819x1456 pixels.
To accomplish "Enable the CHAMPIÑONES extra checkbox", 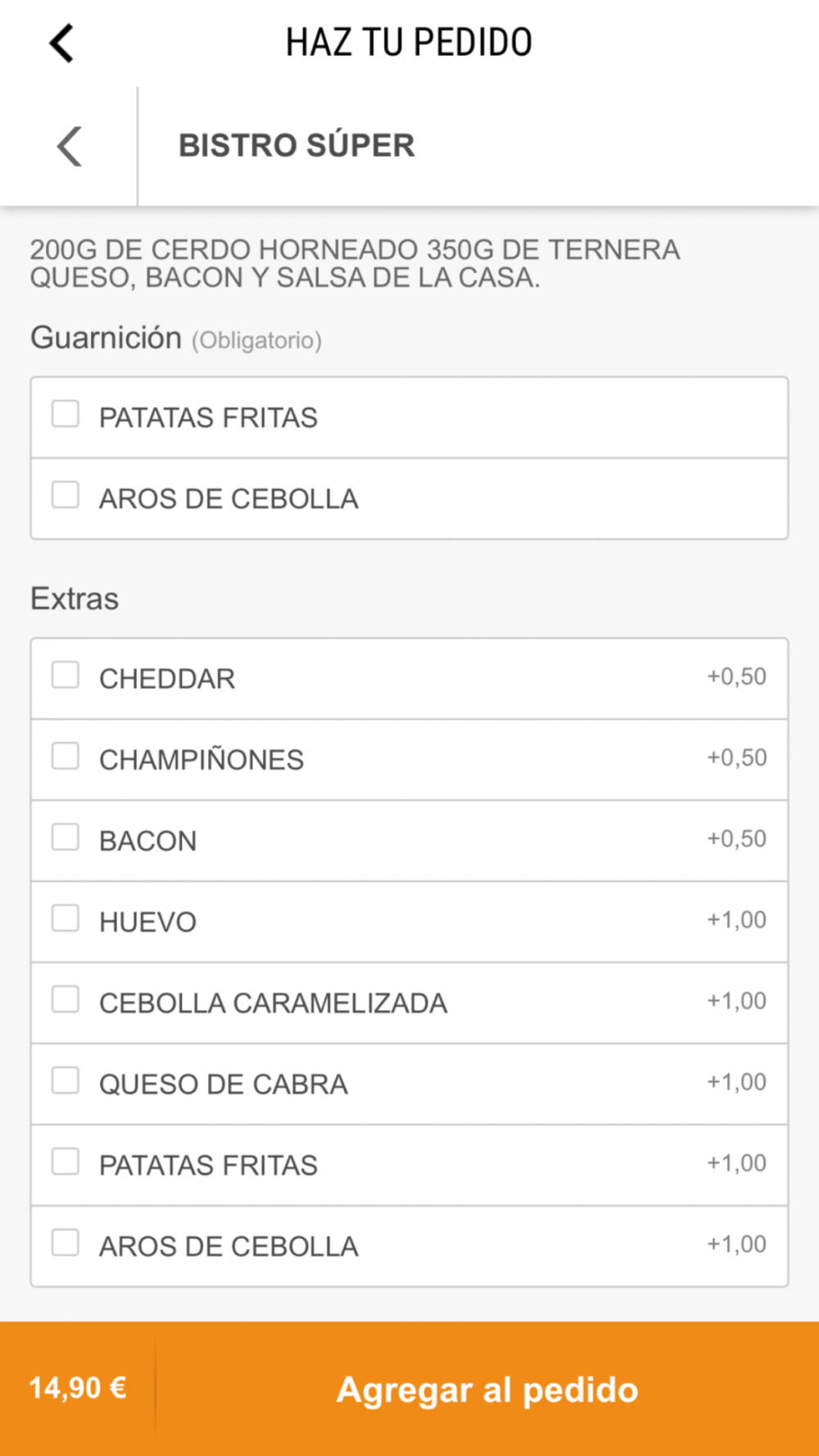I will [66, 757].
